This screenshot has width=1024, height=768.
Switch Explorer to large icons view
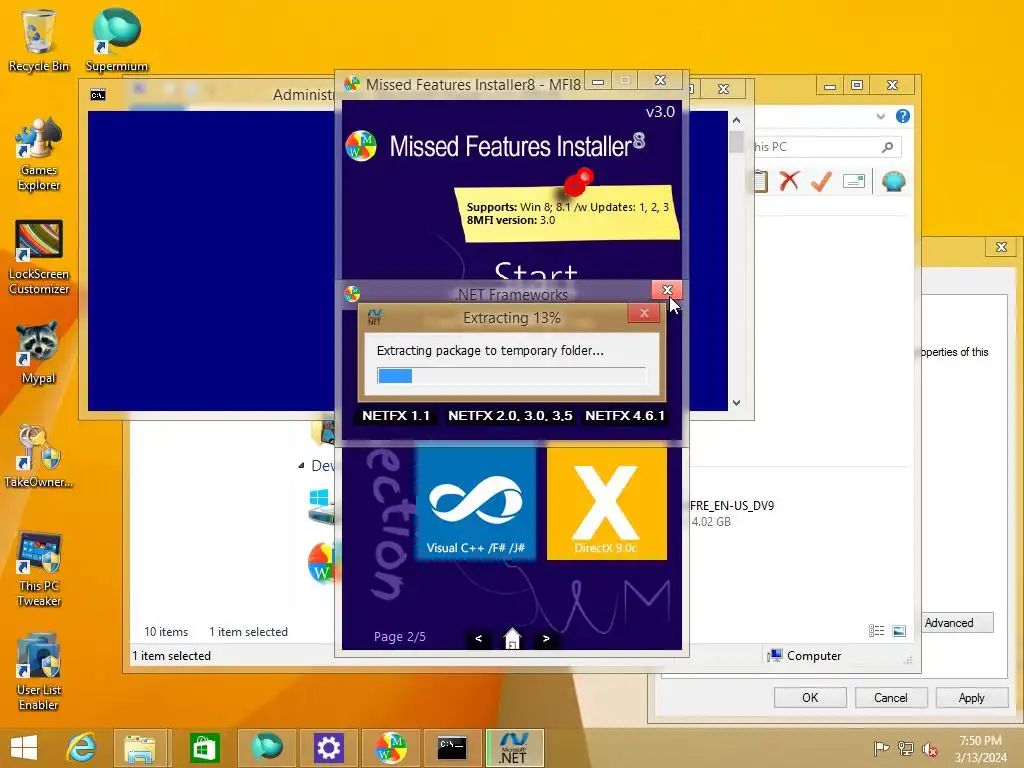click(x=899, y=630)
